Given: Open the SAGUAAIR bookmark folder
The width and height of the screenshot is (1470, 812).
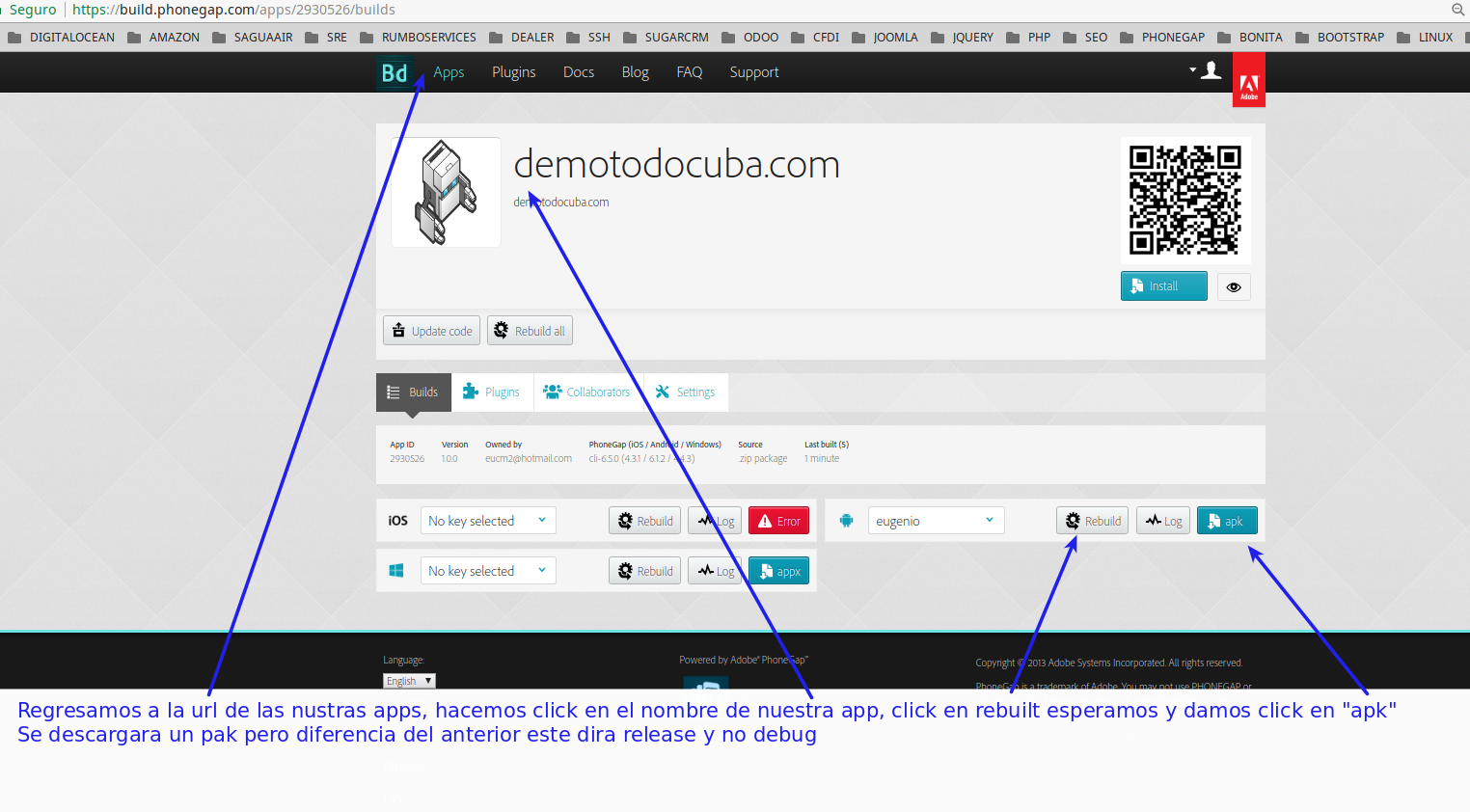Looking at the screenshot, I should tap(252, 38).
